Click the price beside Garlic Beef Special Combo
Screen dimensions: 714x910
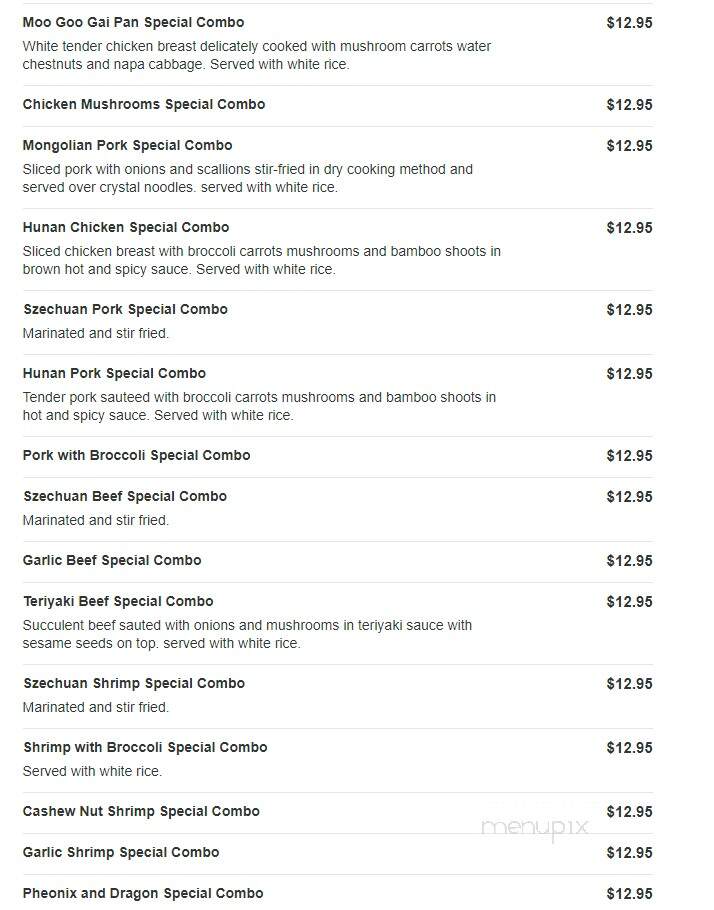point(629,561)
